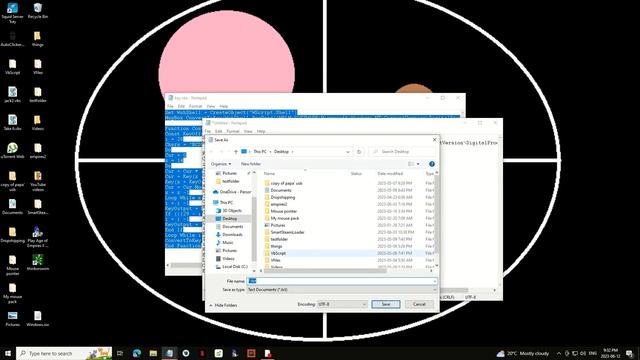The height and width of the screenshot is (360, 640).
Task: Open File menu in Untitled Notepad window
Action: coord(208,131)
